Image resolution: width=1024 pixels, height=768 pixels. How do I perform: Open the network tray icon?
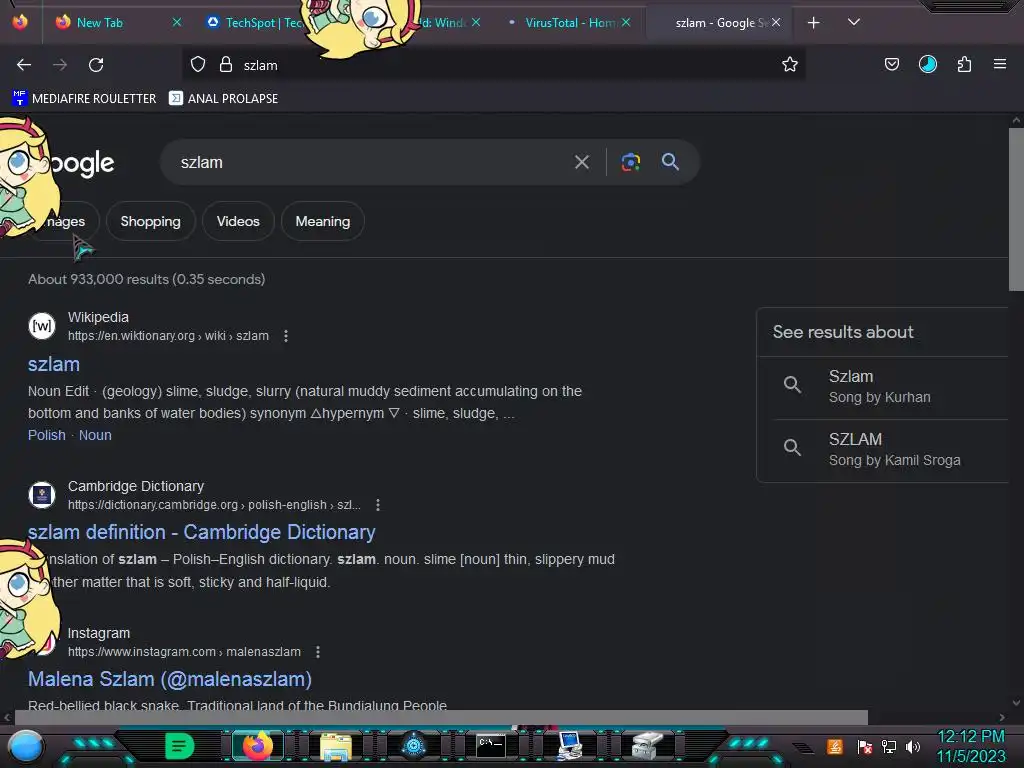[x=889, y=746]
